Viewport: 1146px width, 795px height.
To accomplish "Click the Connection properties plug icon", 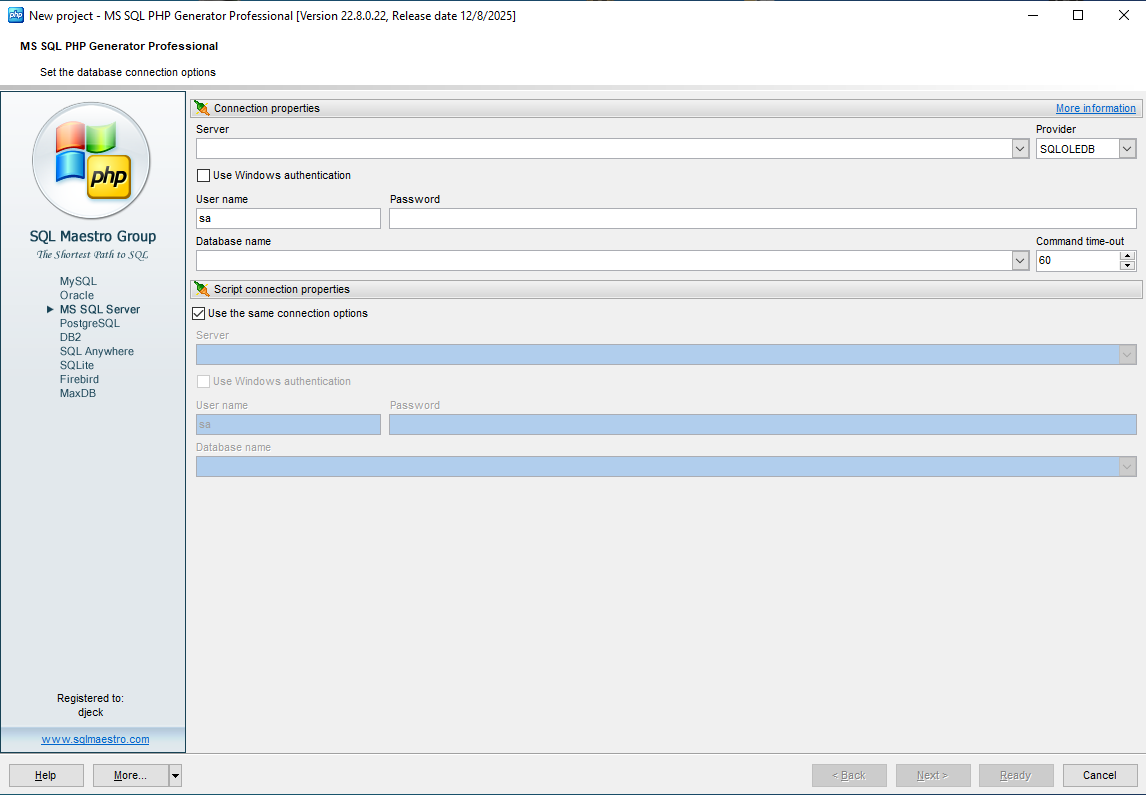I will point(202,108).
